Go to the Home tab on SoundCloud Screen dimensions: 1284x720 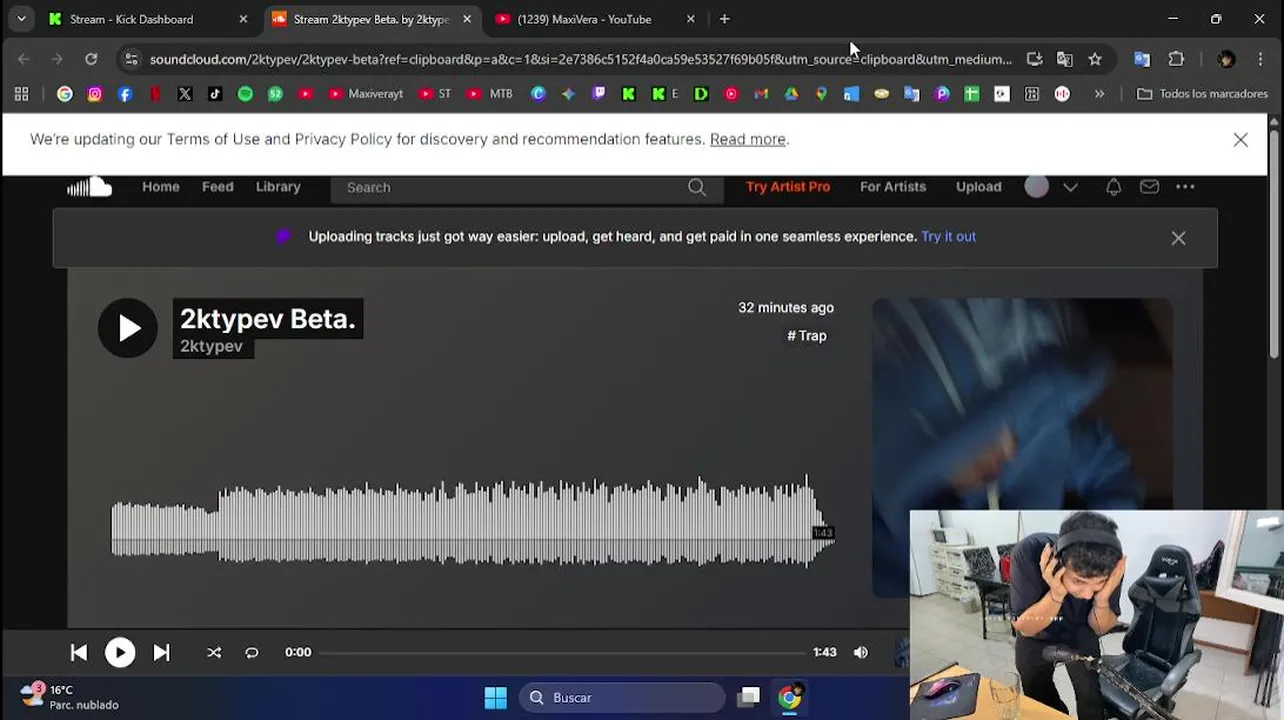tap(161, 187)
